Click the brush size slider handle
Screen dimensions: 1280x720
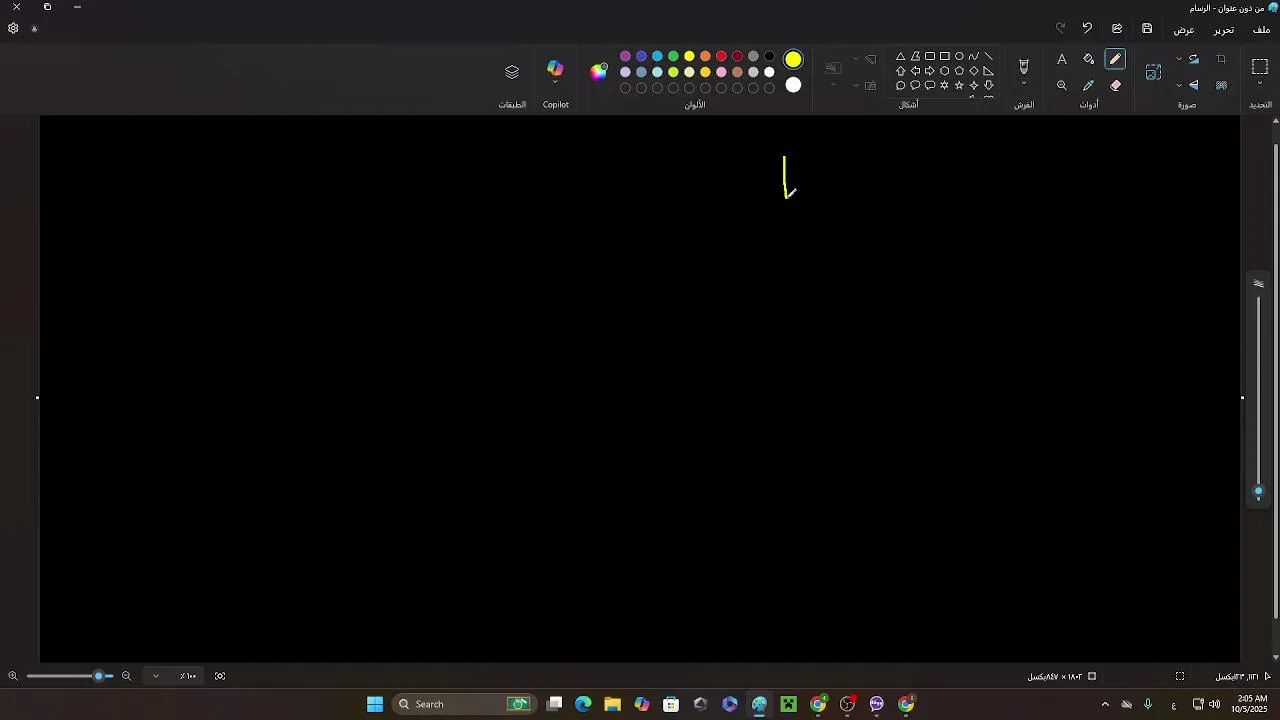pos(1259,491)
